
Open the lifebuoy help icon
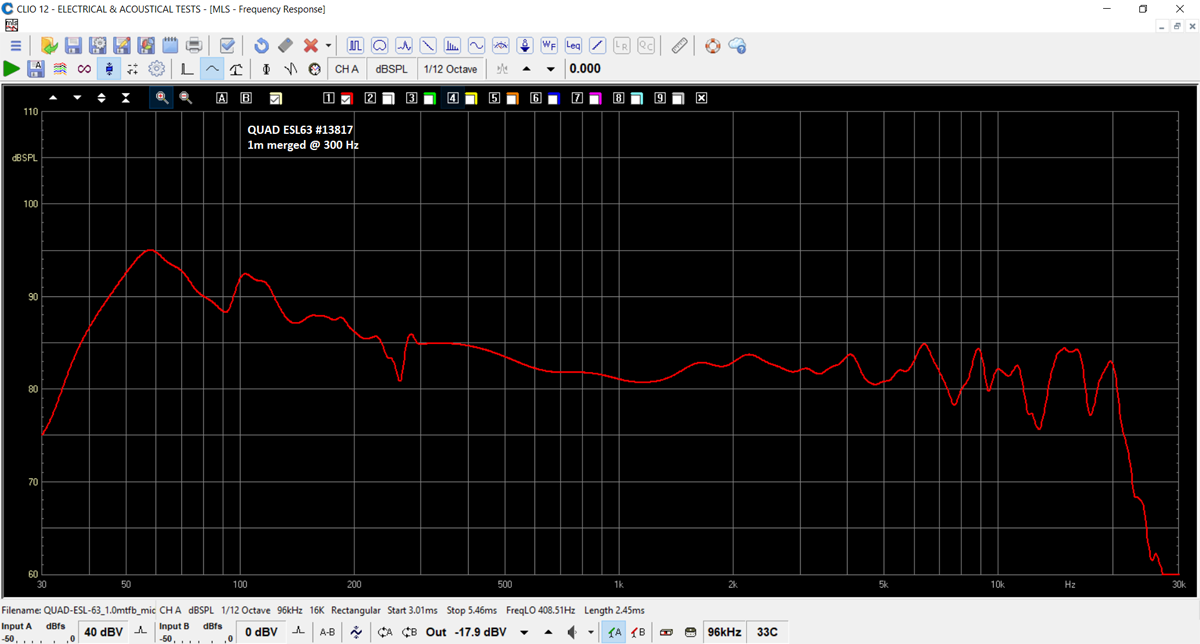(x=713, y=46)
